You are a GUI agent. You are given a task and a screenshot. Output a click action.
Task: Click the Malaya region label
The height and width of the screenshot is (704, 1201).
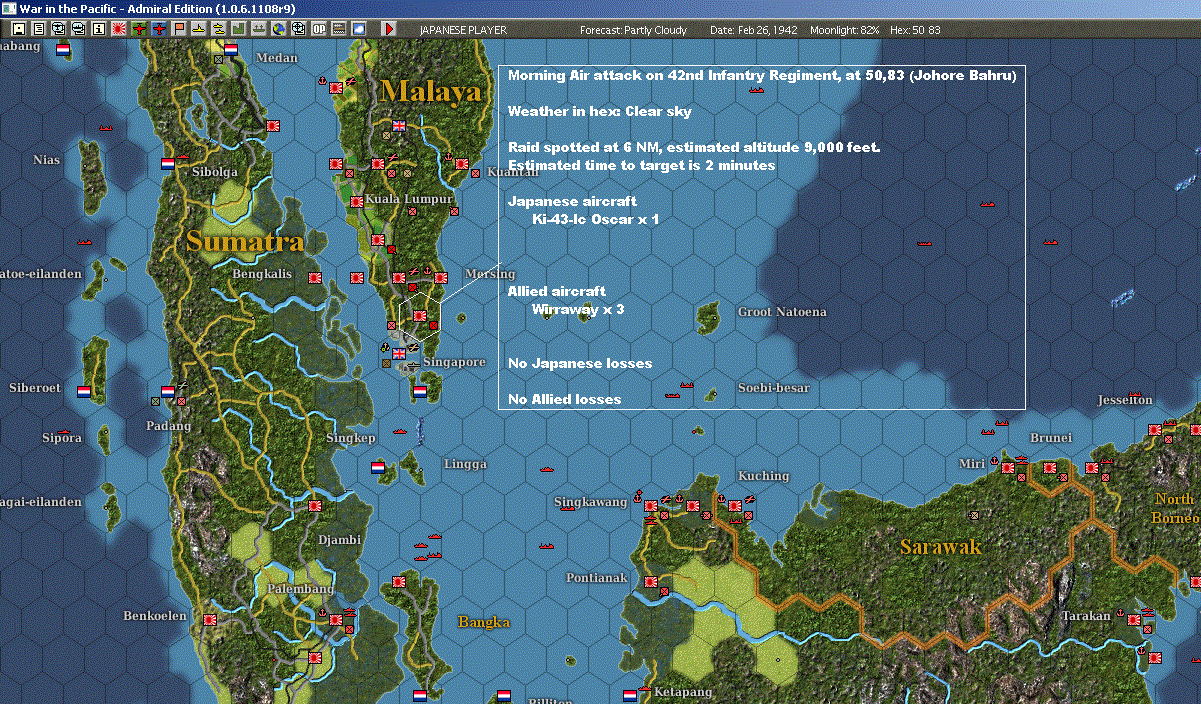tap(432, 92)
